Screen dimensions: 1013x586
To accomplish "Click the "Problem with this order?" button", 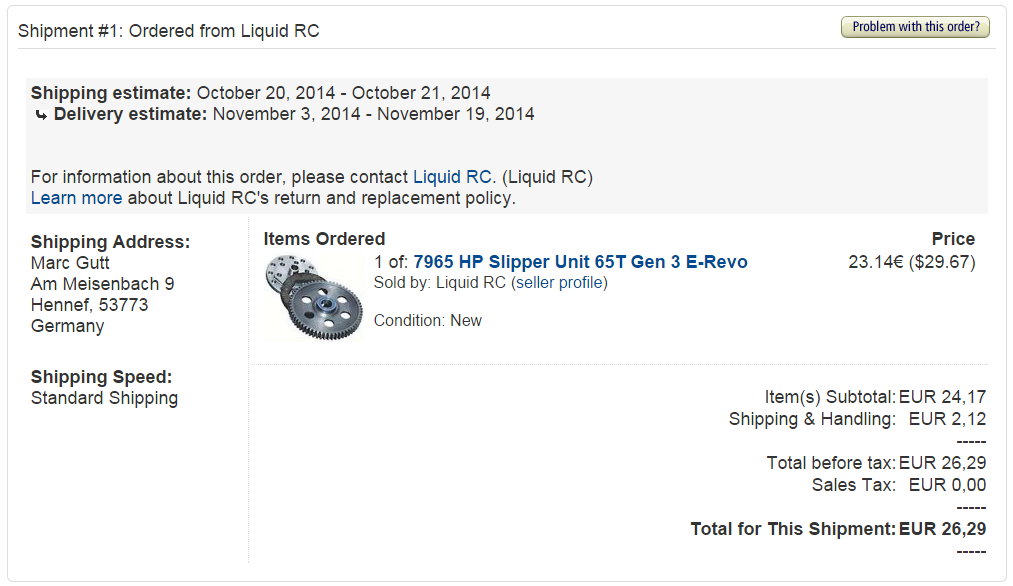I will [915, 27].
